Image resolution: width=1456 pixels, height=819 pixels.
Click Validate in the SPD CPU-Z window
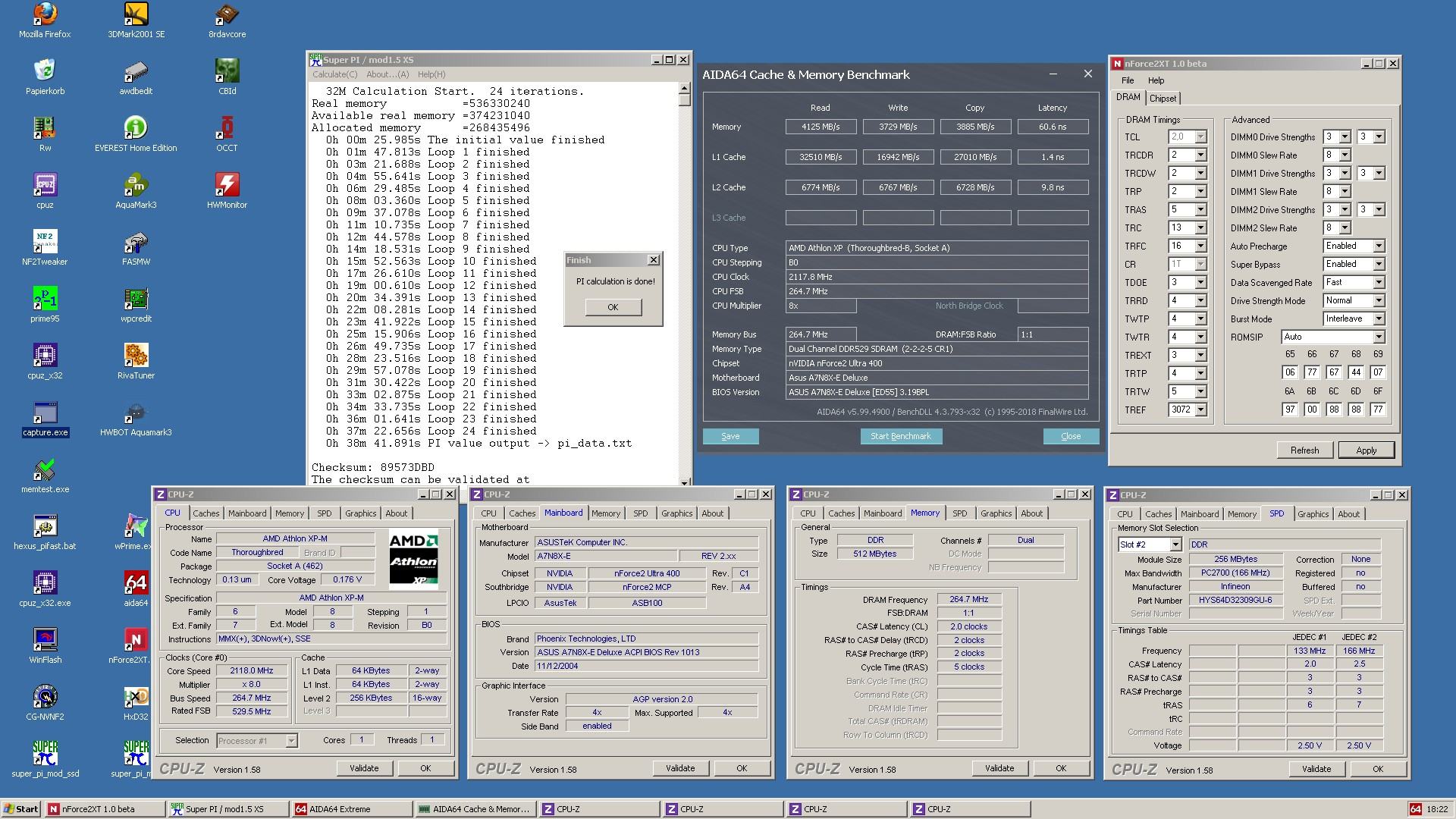click(1316, 769)
